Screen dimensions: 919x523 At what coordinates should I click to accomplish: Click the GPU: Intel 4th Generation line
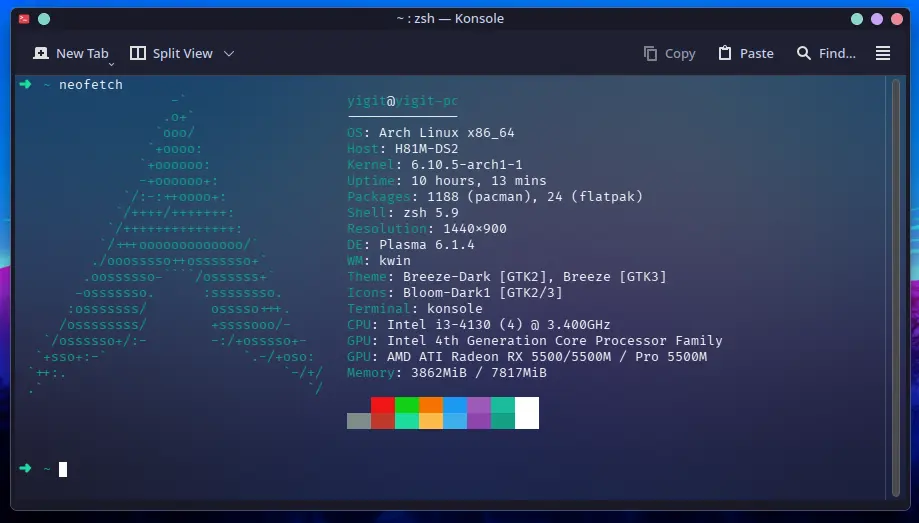click(x=535, y=341)
